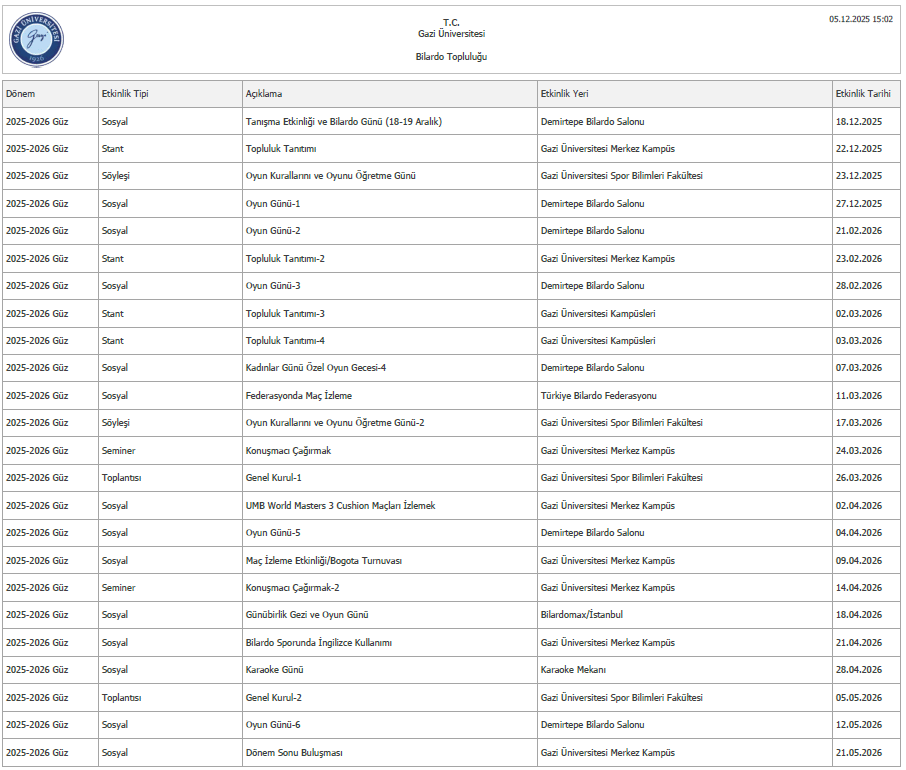Click the Gazi Üniversitesi logo
Image resolution: width=906 pixels, height=770 pixels.
point(36,39)
